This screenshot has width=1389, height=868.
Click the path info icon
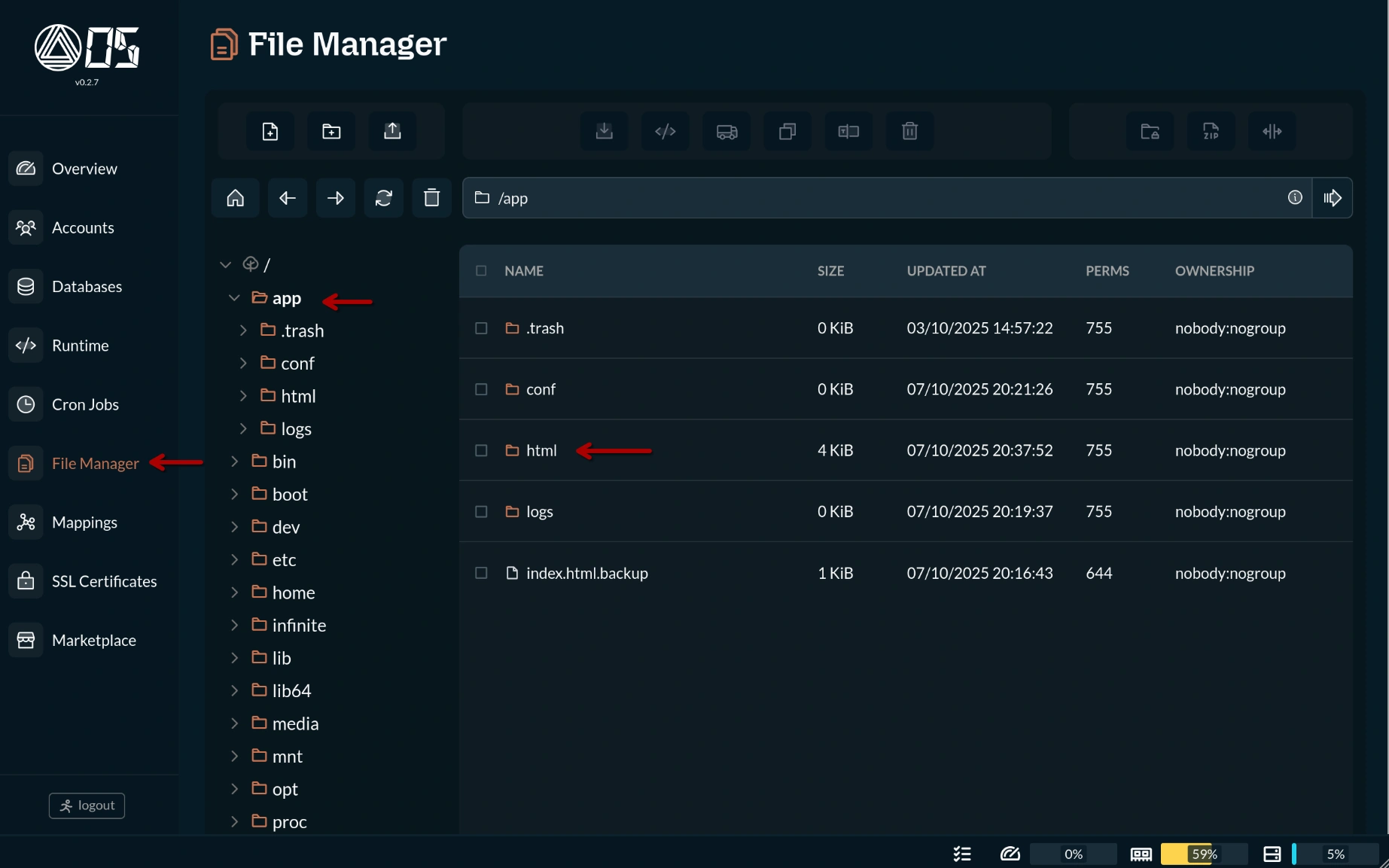pos(1295,197)
